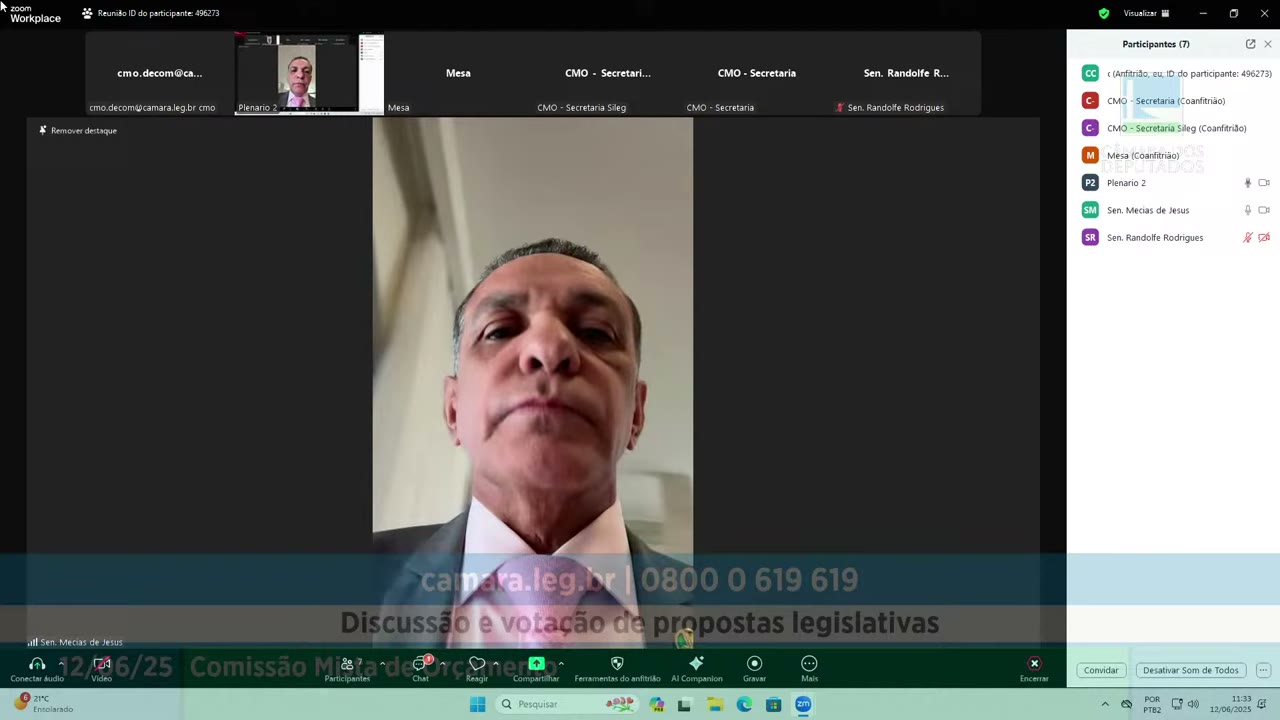Open more options beside Desativar Som
This screenshot has height=720, width=1280.
(x=1263, y=670)
